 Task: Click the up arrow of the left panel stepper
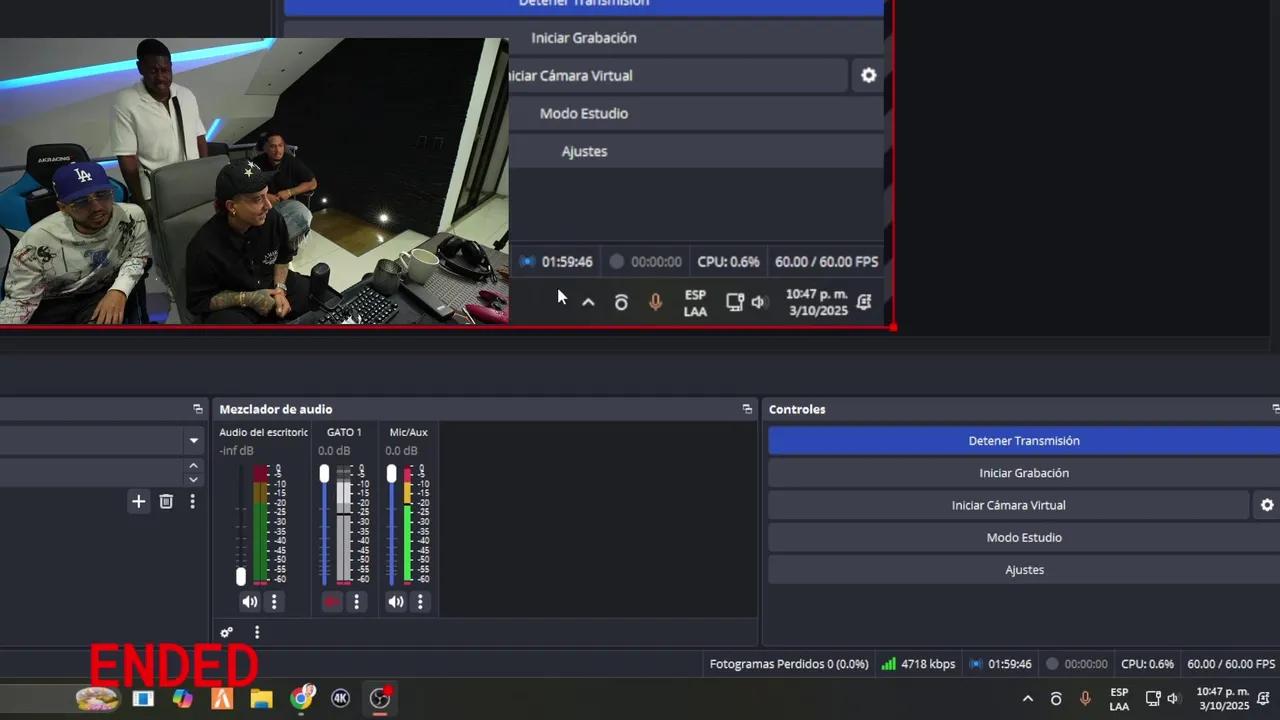click(x=193, y=466)
